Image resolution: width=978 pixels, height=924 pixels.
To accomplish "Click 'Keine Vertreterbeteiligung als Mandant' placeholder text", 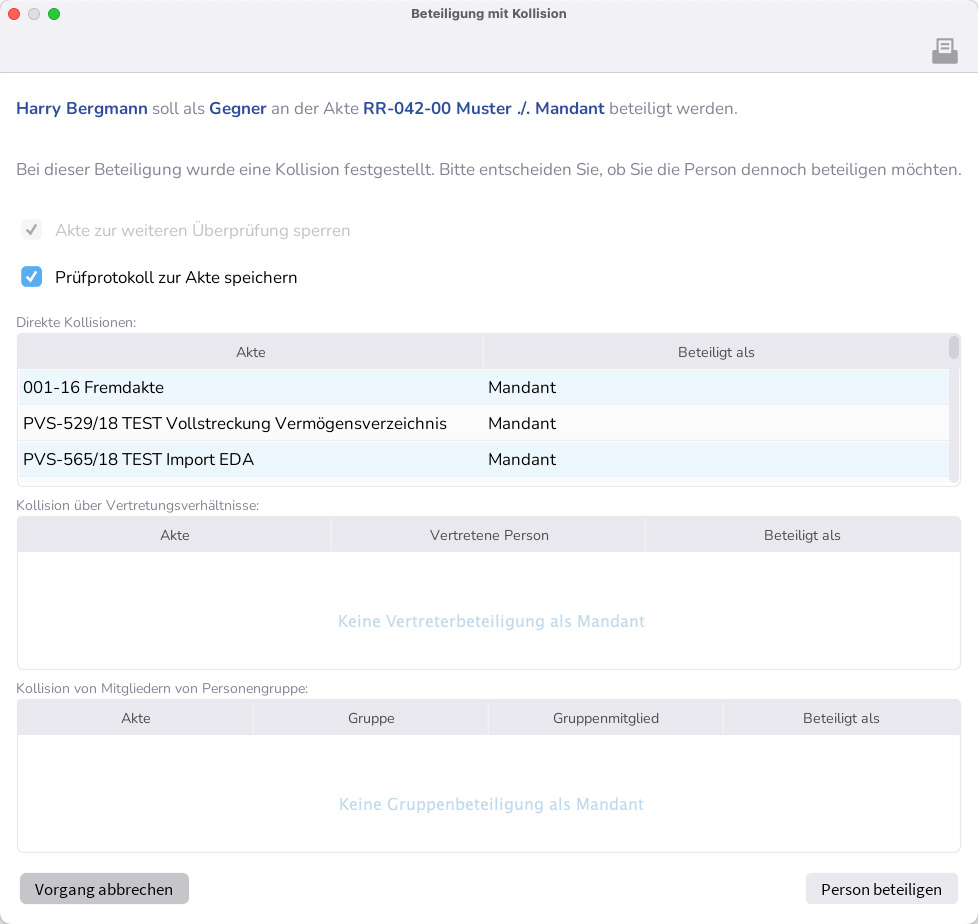I will [x=491, y=621].
